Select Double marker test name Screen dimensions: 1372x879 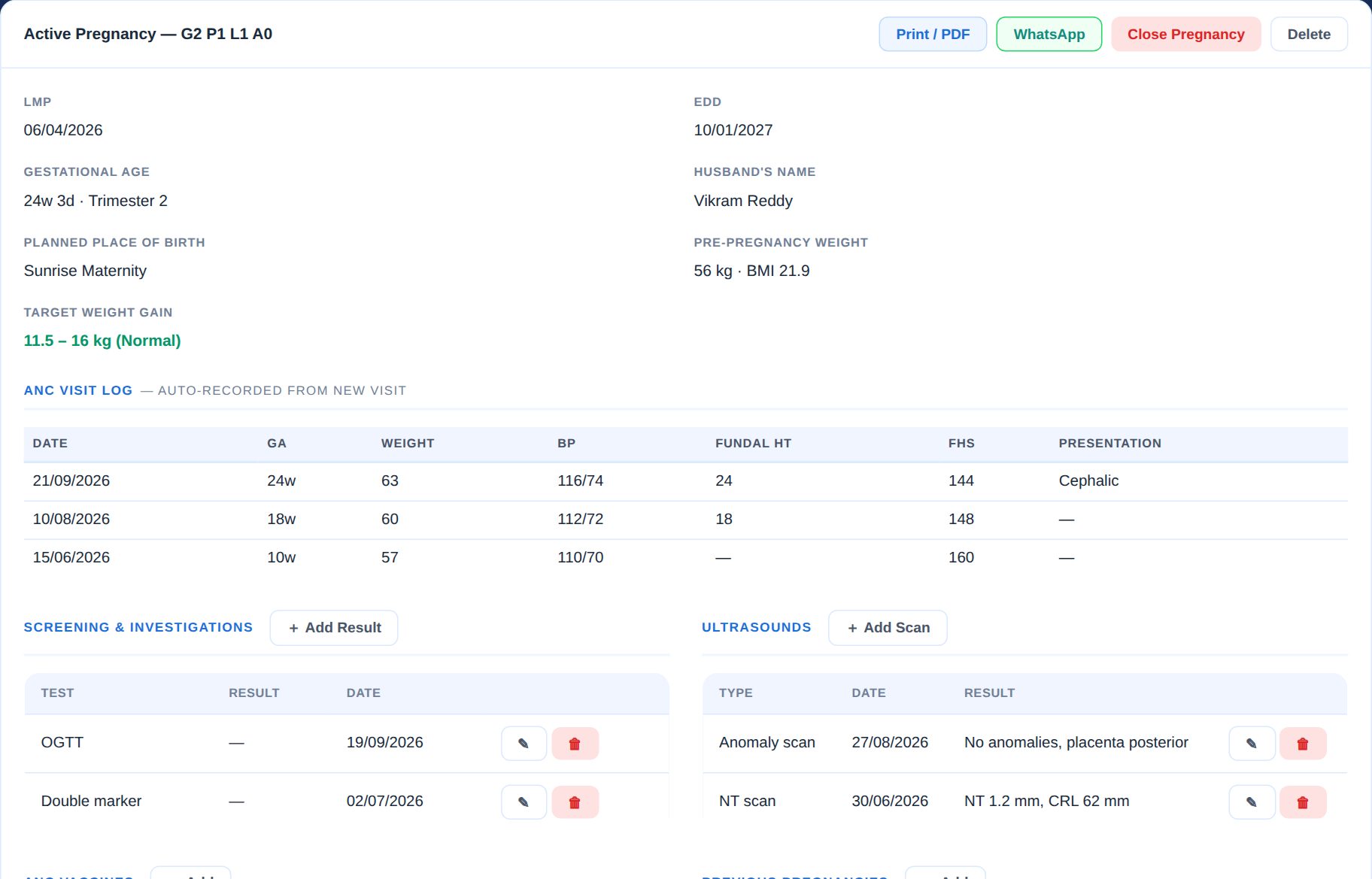pos(91,801)
